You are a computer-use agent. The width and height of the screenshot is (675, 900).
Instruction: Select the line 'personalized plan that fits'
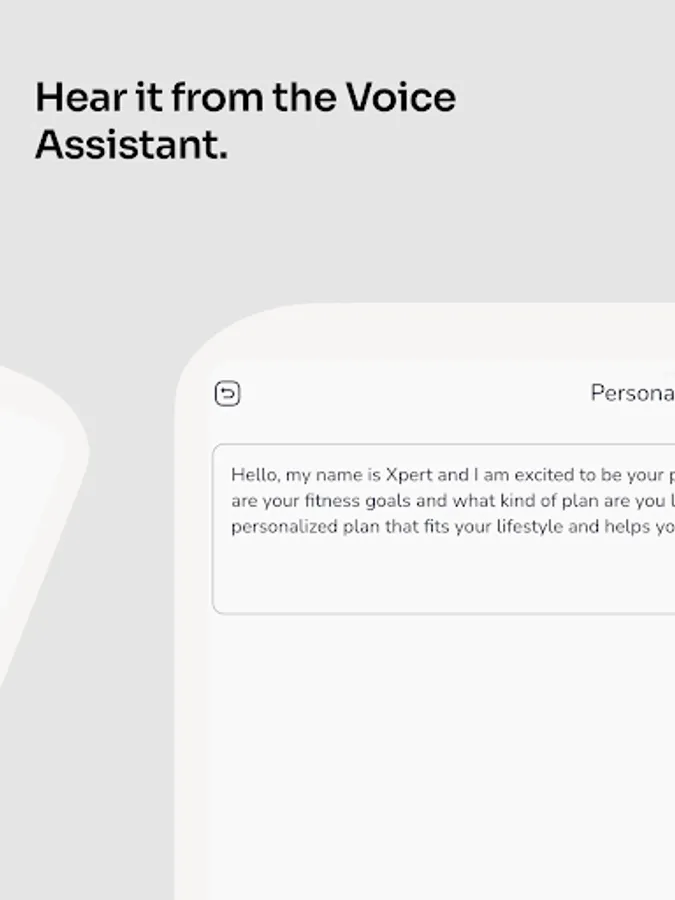point(453,527)
